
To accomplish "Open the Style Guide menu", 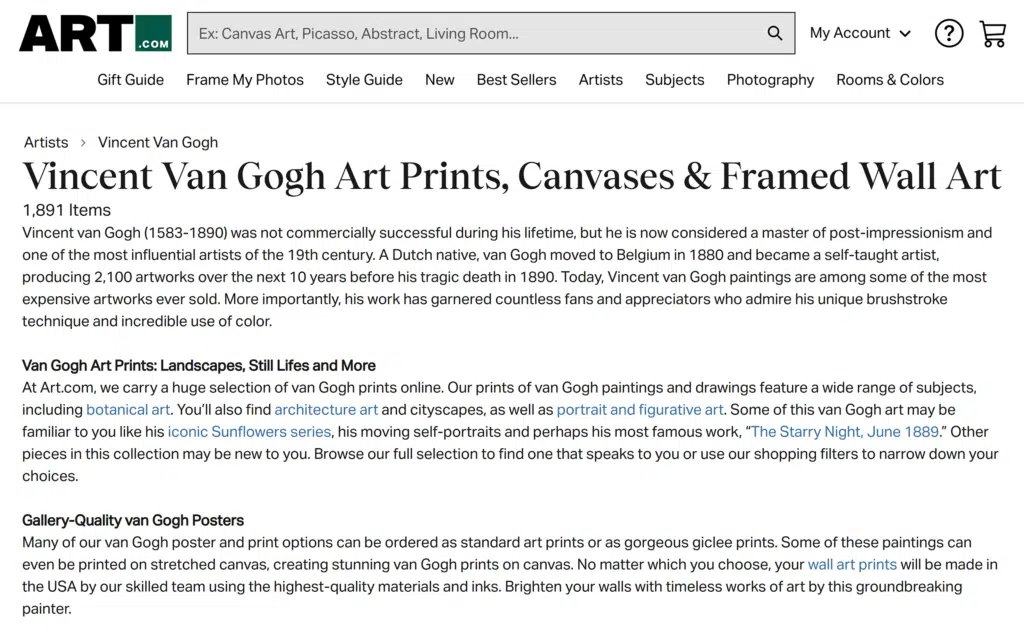I will coord(364,80).
